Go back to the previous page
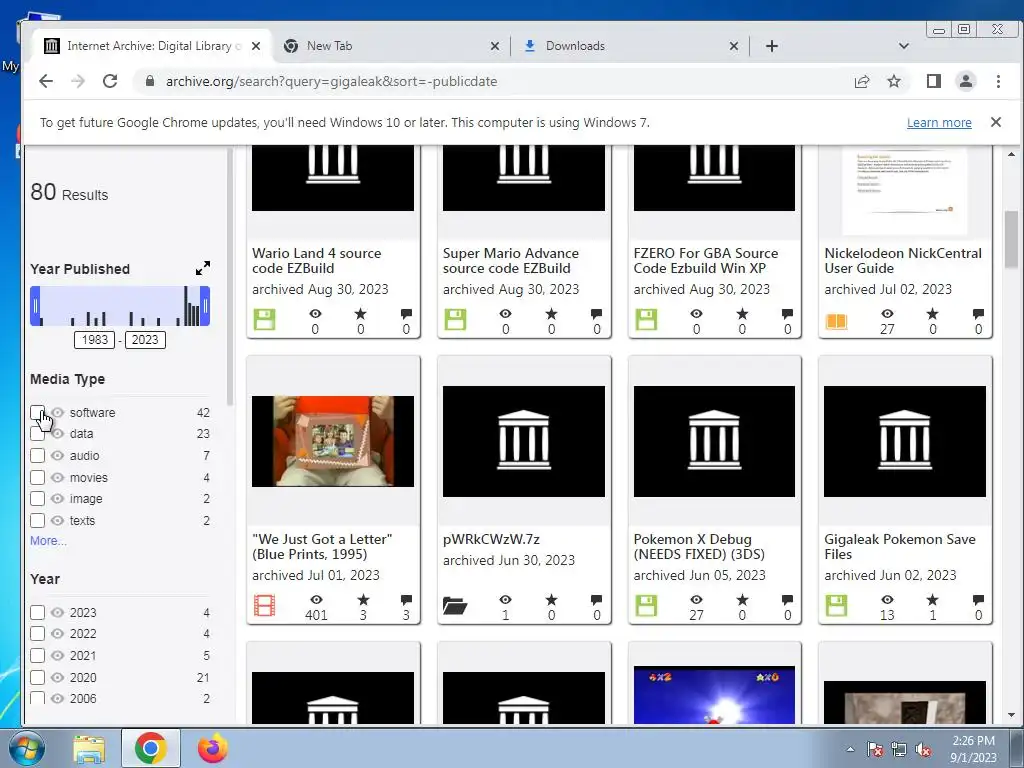This screenshot has width=1024, height=768. coord(46,81)
